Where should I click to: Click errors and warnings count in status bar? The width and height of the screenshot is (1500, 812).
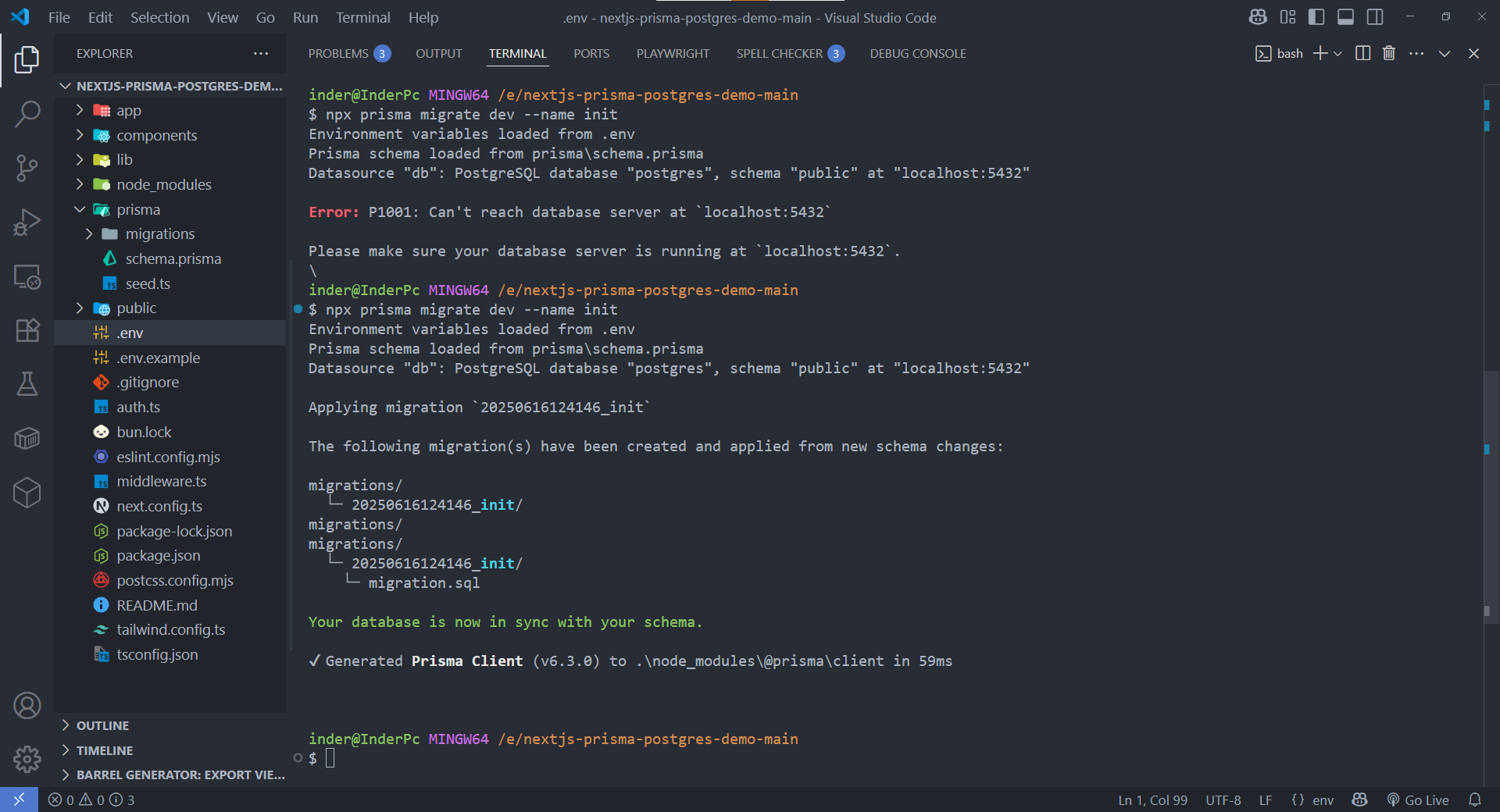click(91, 800)
